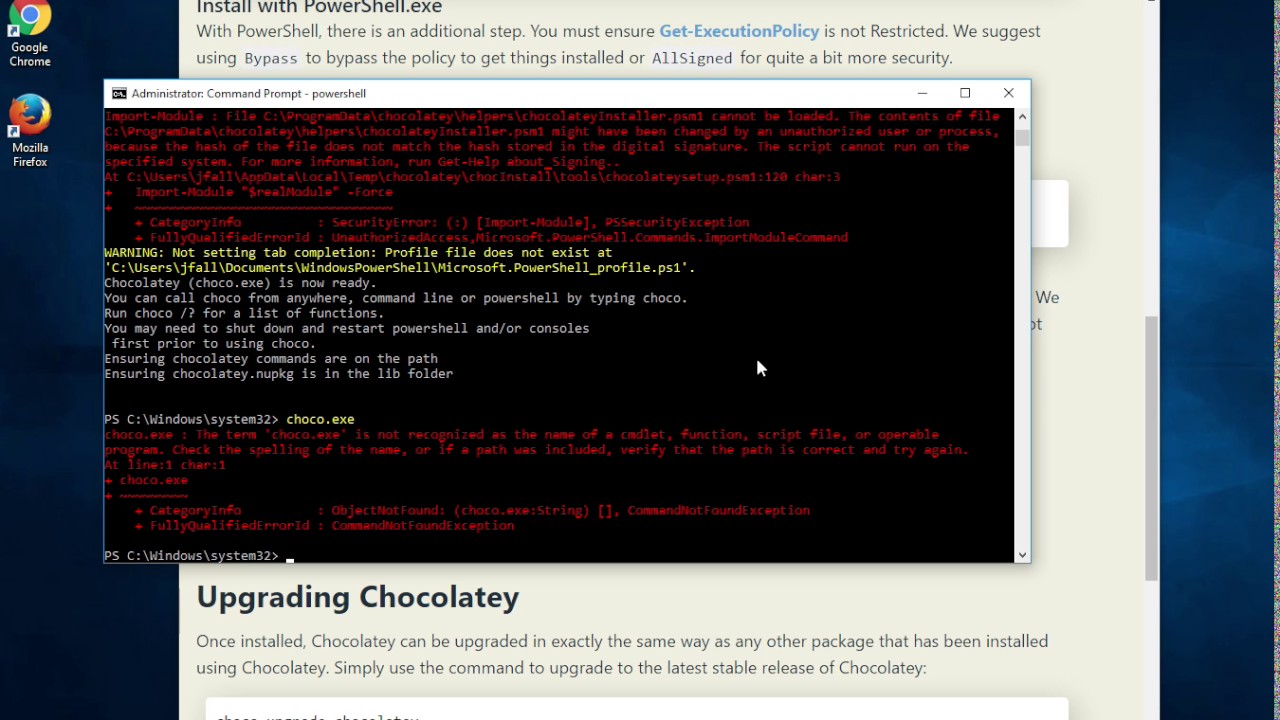Click the 'CommandNotFoundException' error ID line
Viewport: 1280px width, 720px height.
point(324,525)
